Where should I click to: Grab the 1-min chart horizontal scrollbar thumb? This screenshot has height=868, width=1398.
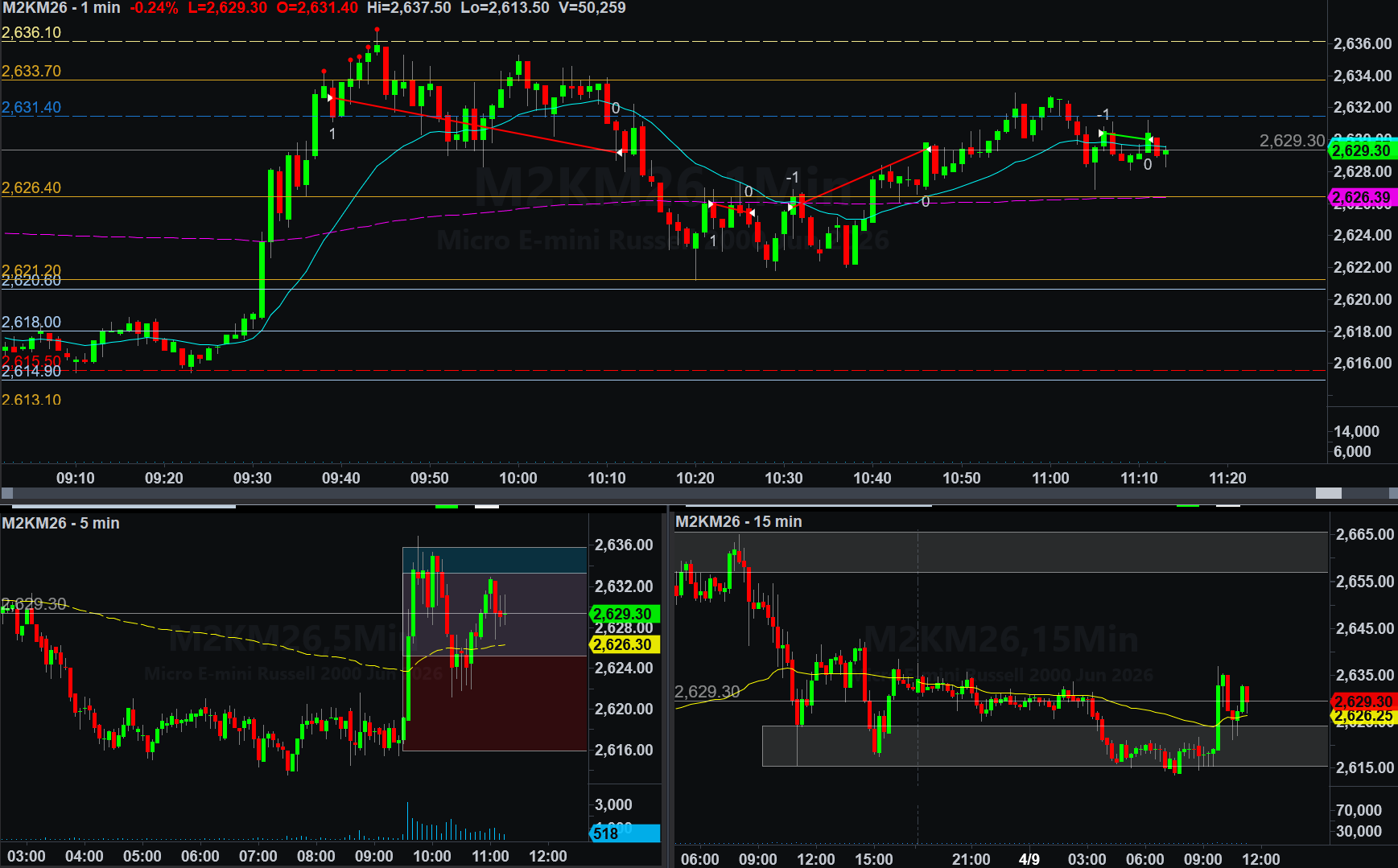(1328, 493)
